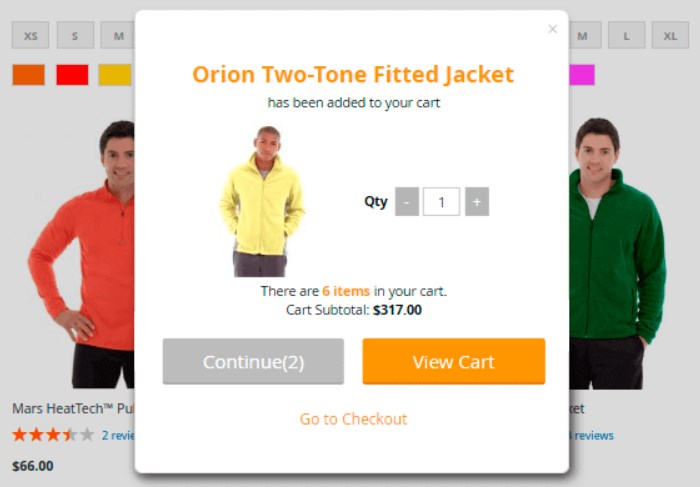Pick the red color swatch
The image size is (700, 487).
click(x=72, y=75)
